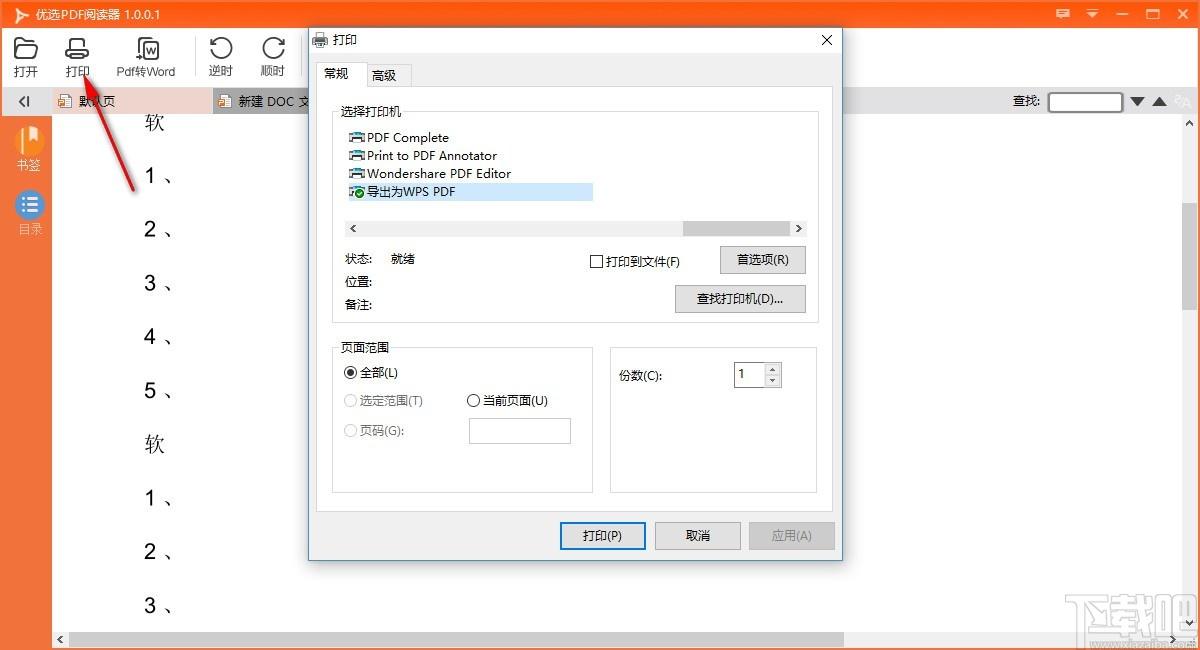Select the 全部 page range option
1200x650 pixels.
click(x=371, y=373)
